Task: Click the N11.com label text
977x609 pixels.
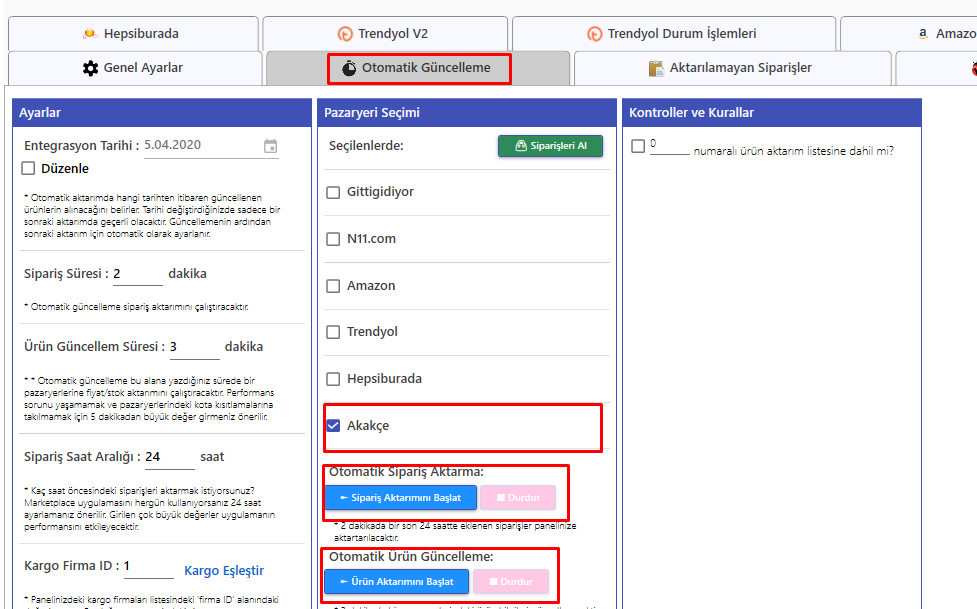Action: coord(371,239)
